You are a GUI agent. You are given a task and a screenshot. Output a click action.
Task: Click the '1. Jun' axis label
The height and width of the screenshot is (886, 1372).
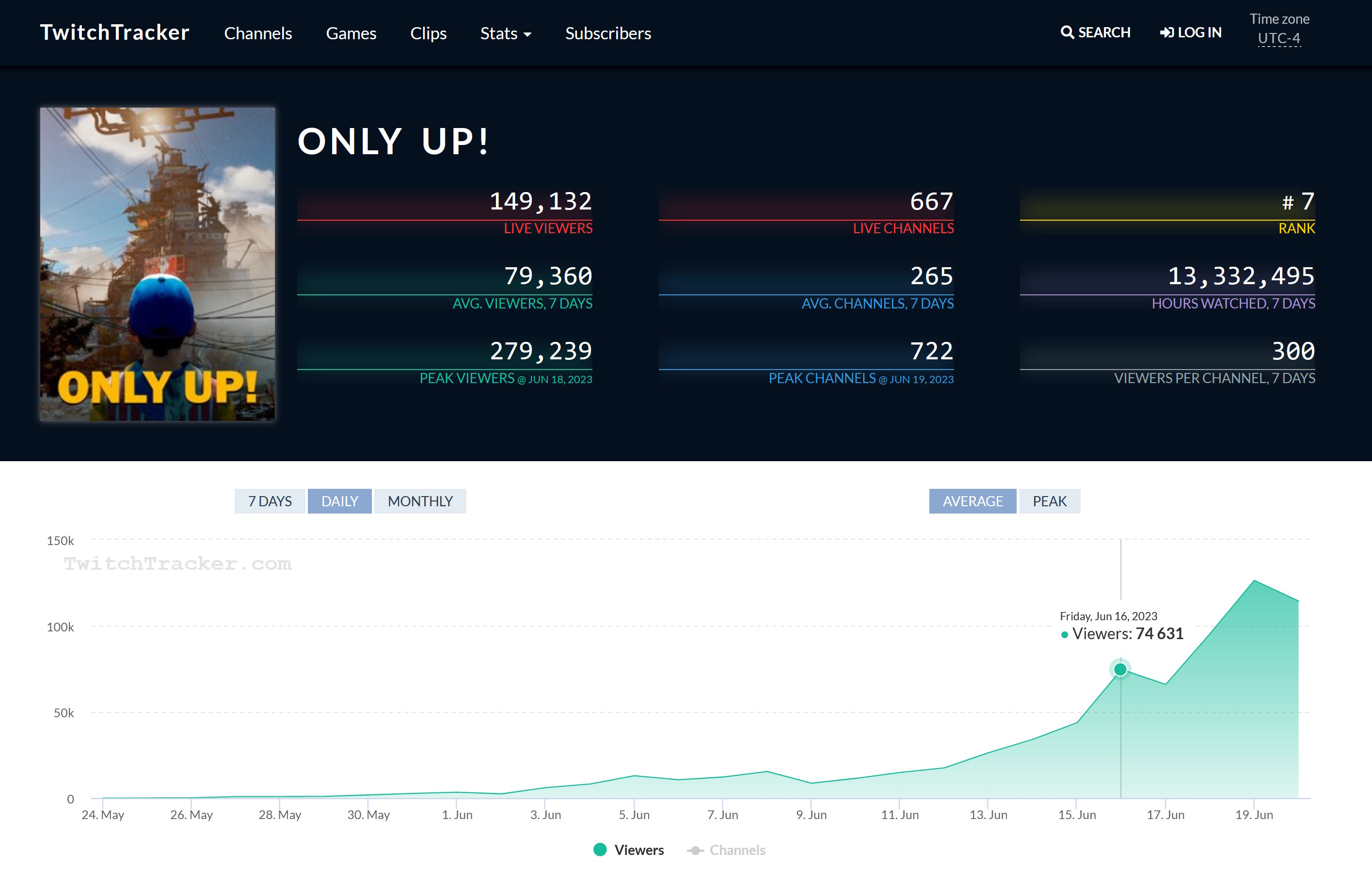pos(457,815)
